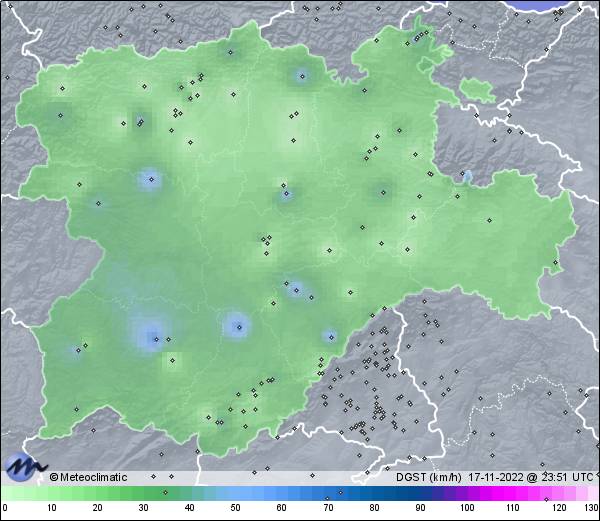Click the 130 legend number
The width and height of the screenshot is (600, 521).
click(592, 508)
